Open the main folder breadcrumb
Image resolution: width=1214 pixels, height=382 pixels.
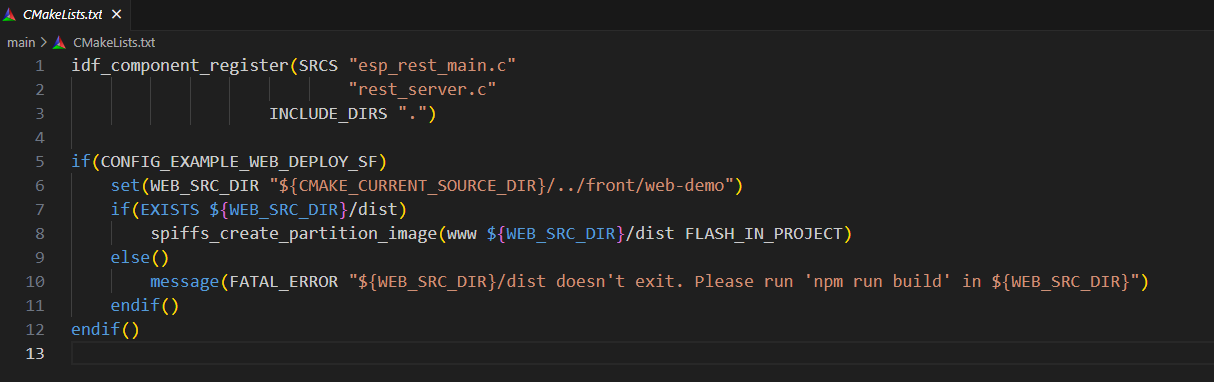(x=21, y=42)
